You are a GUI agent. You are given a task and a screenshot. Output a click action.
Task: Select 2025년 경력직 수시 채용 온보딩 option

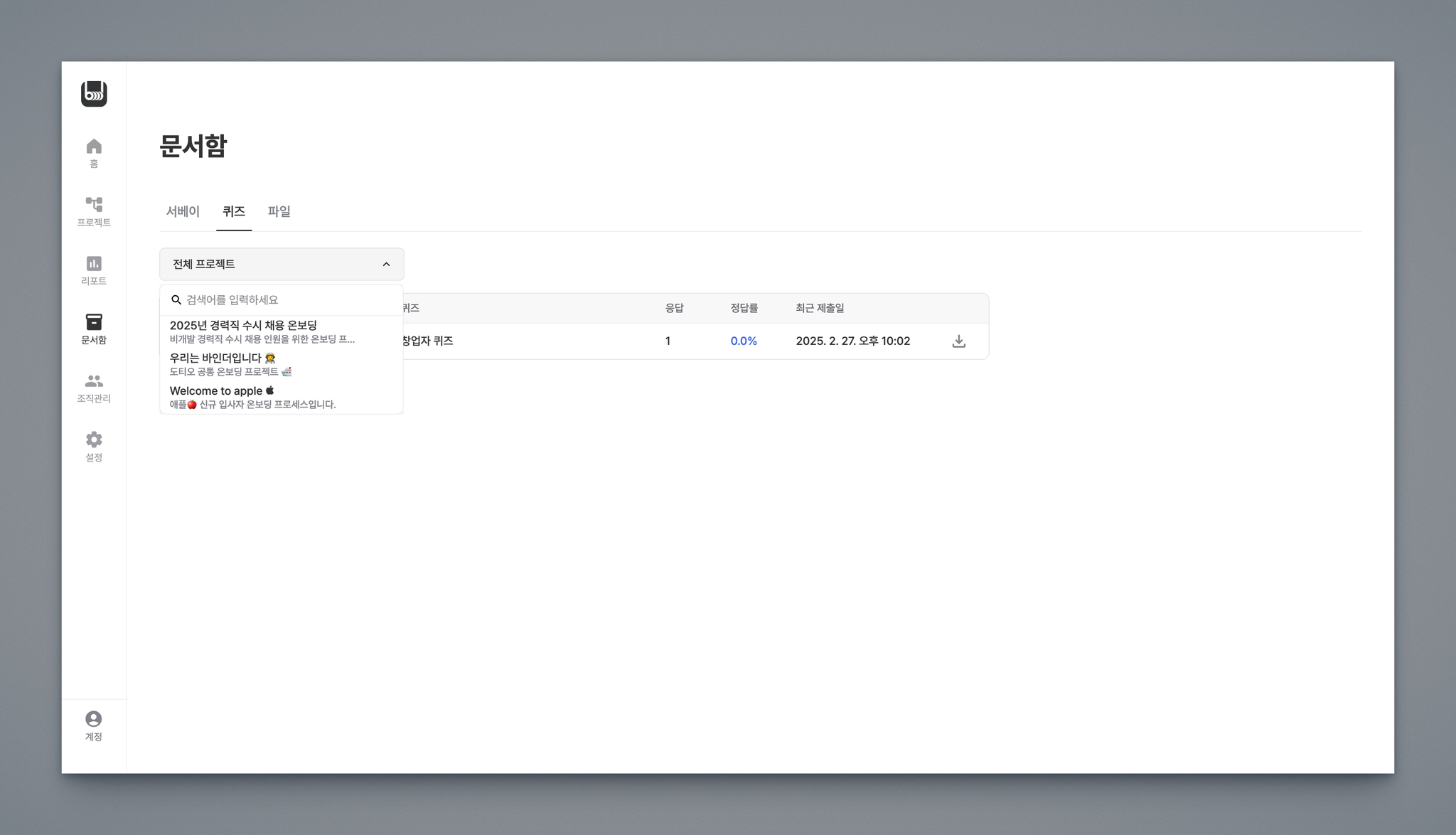pos(243,325)
